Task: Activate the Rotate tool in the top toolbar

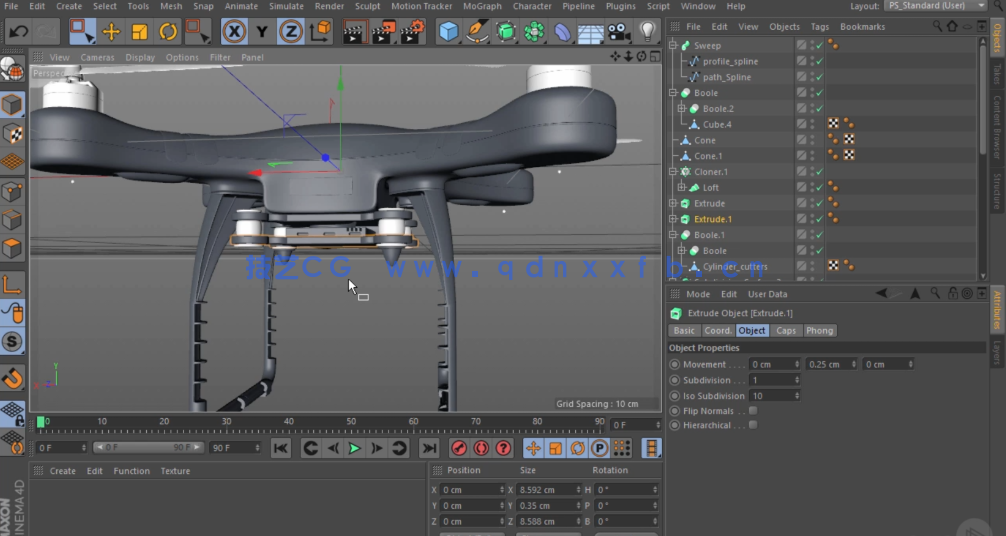Action: tap(168, 32)
